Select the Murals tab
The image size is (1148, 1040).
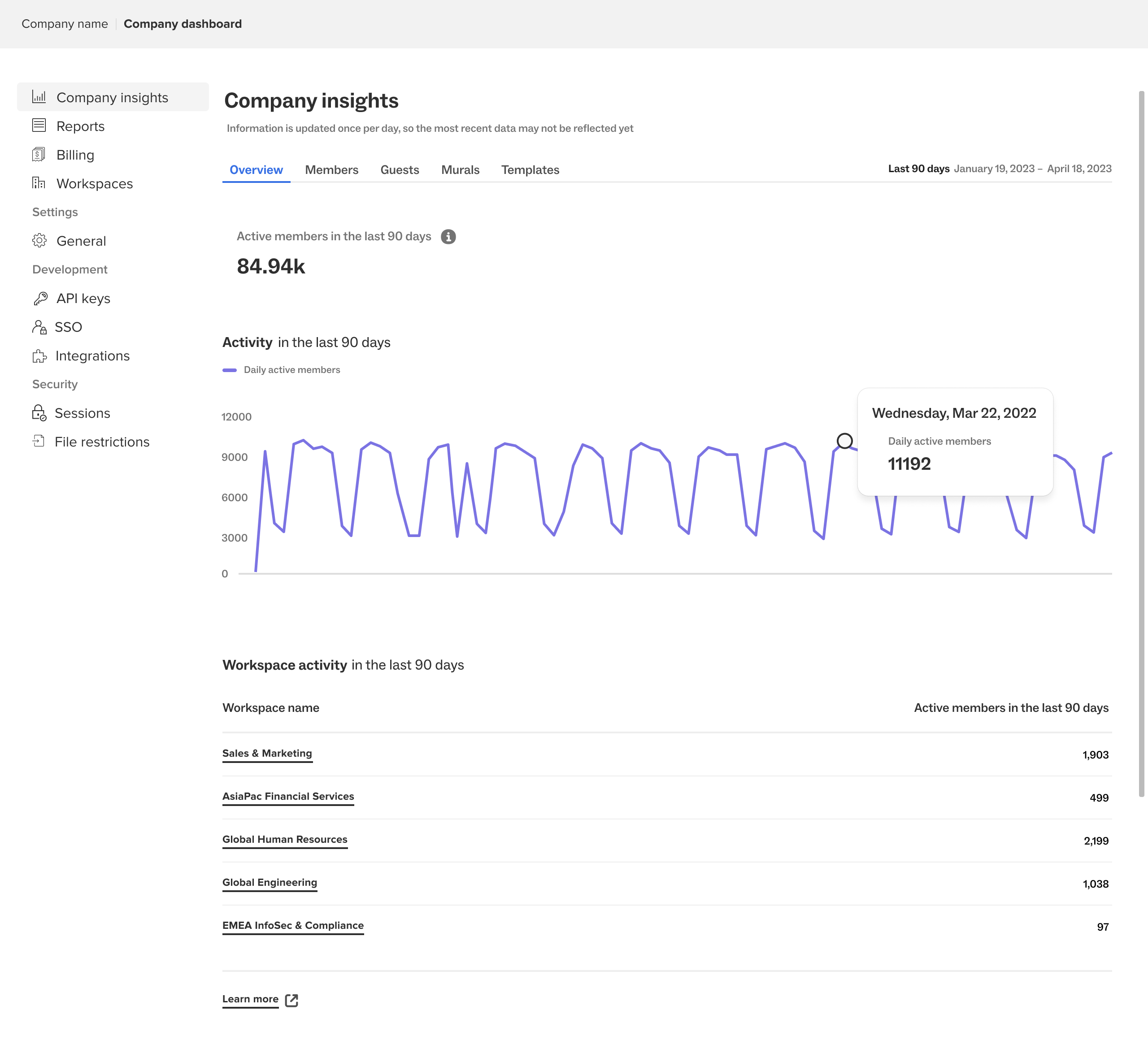click(460, 169)
